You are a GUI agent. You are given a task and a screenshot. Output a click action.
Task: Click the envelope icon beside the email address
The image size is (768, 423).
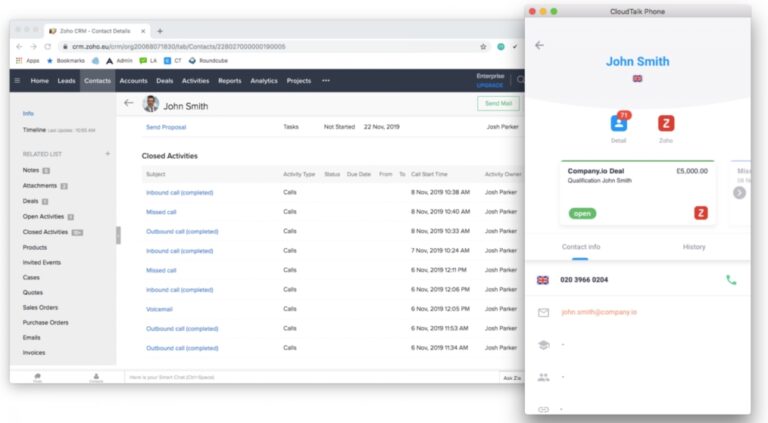543,312
